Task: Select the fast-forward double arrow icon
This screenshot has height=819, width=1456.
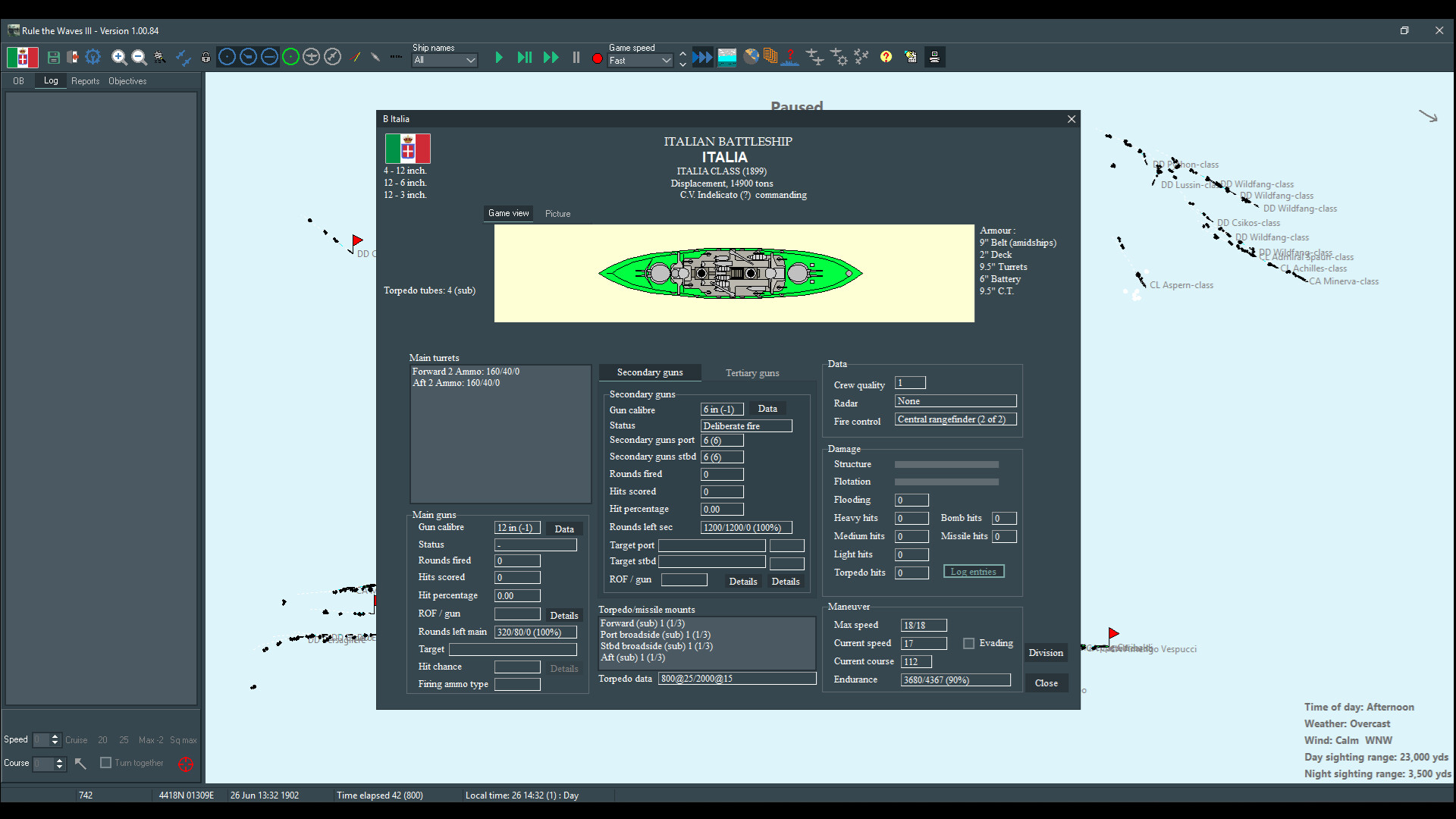Action: pyautogui.click(x=551, y=57)
